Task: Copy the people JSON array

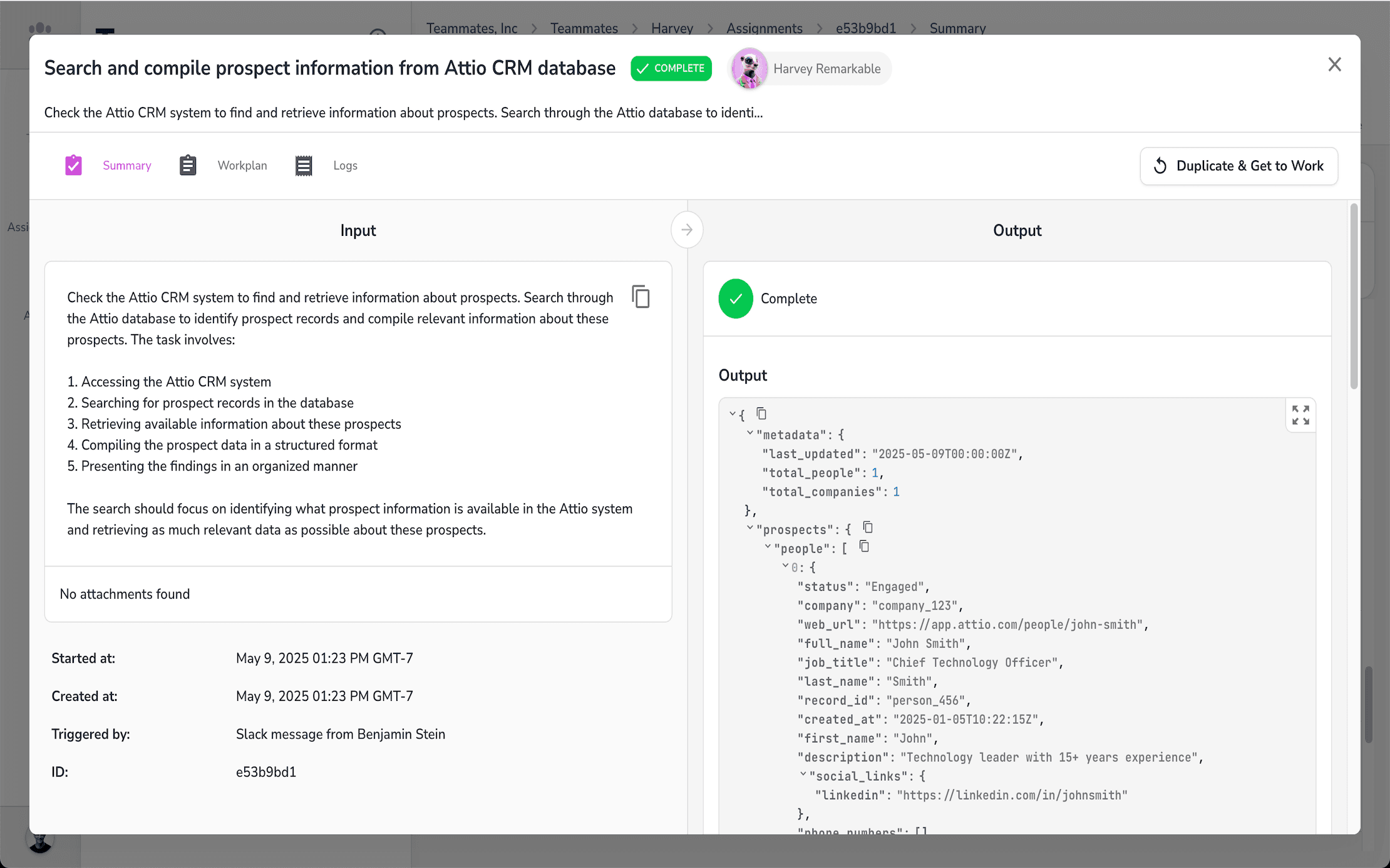Action: point(864,546)
